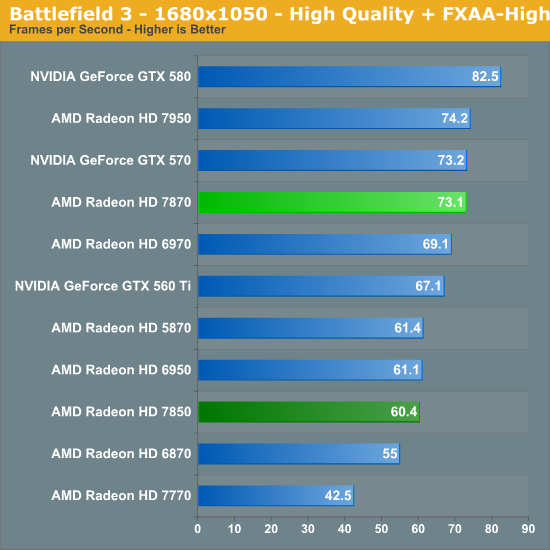The height and width of the screenshot is (550, 550).
Task: Select the AMD Radeon HD 7950 label
Action: (x=121, y=118)
